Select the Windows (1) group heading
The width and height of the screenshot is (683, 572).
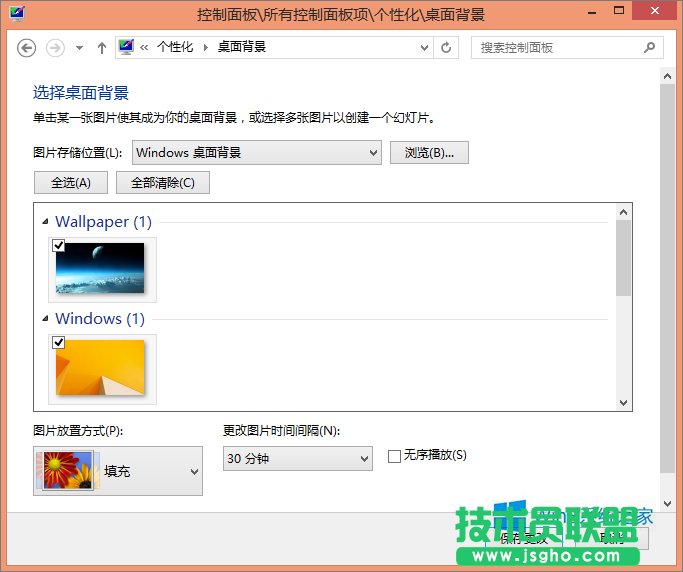point(100,319)
